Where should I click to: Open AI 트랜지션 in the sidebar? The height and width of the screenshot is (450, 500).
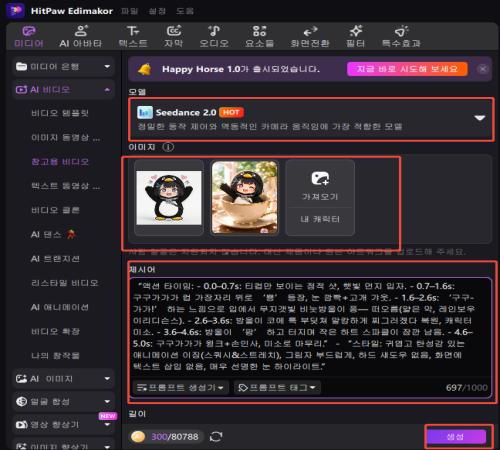[x=55, y=259]
